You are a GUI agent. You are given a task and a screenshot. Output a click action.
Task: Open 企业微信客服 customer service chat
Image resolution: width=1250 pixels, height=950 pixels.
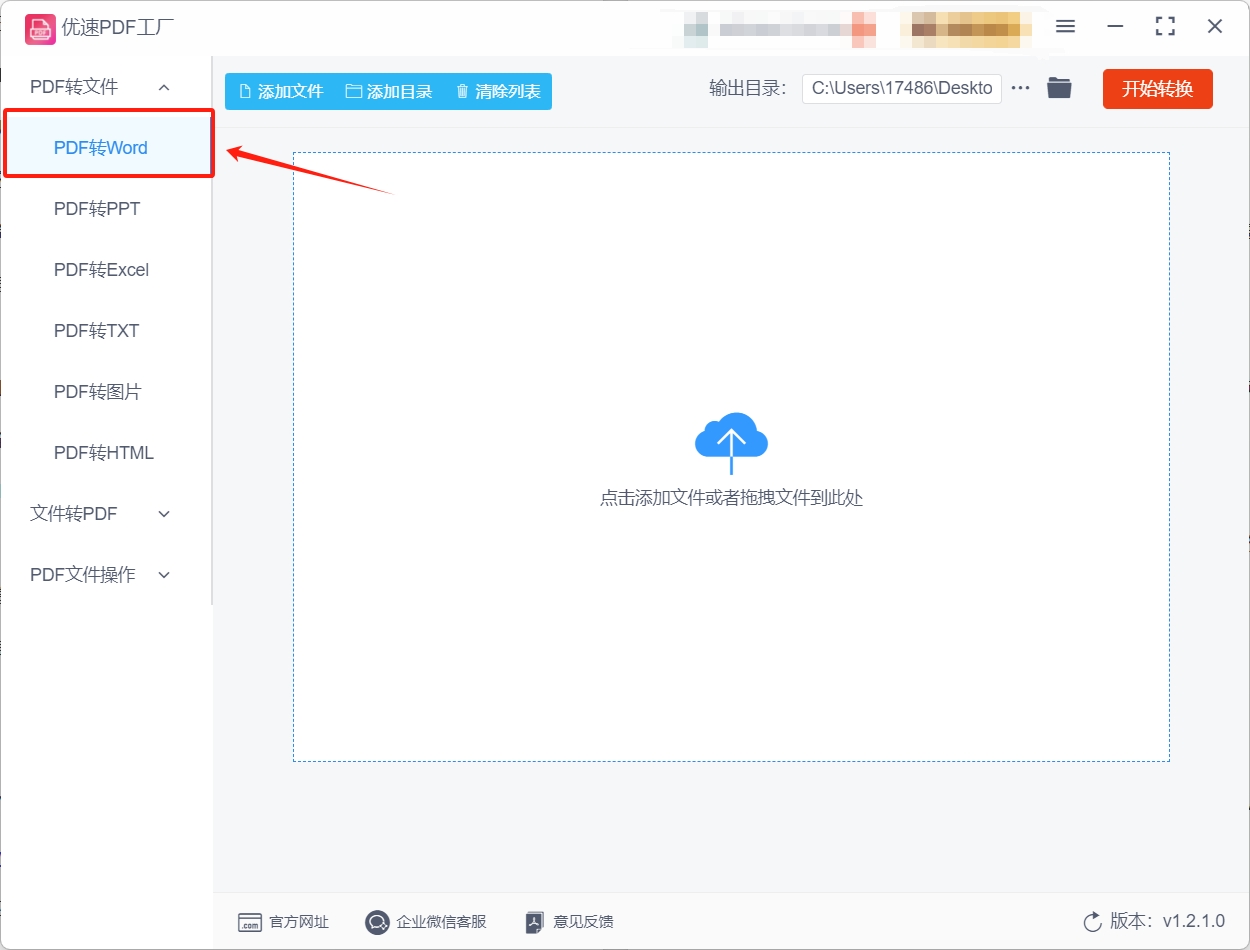pos(377,922)
